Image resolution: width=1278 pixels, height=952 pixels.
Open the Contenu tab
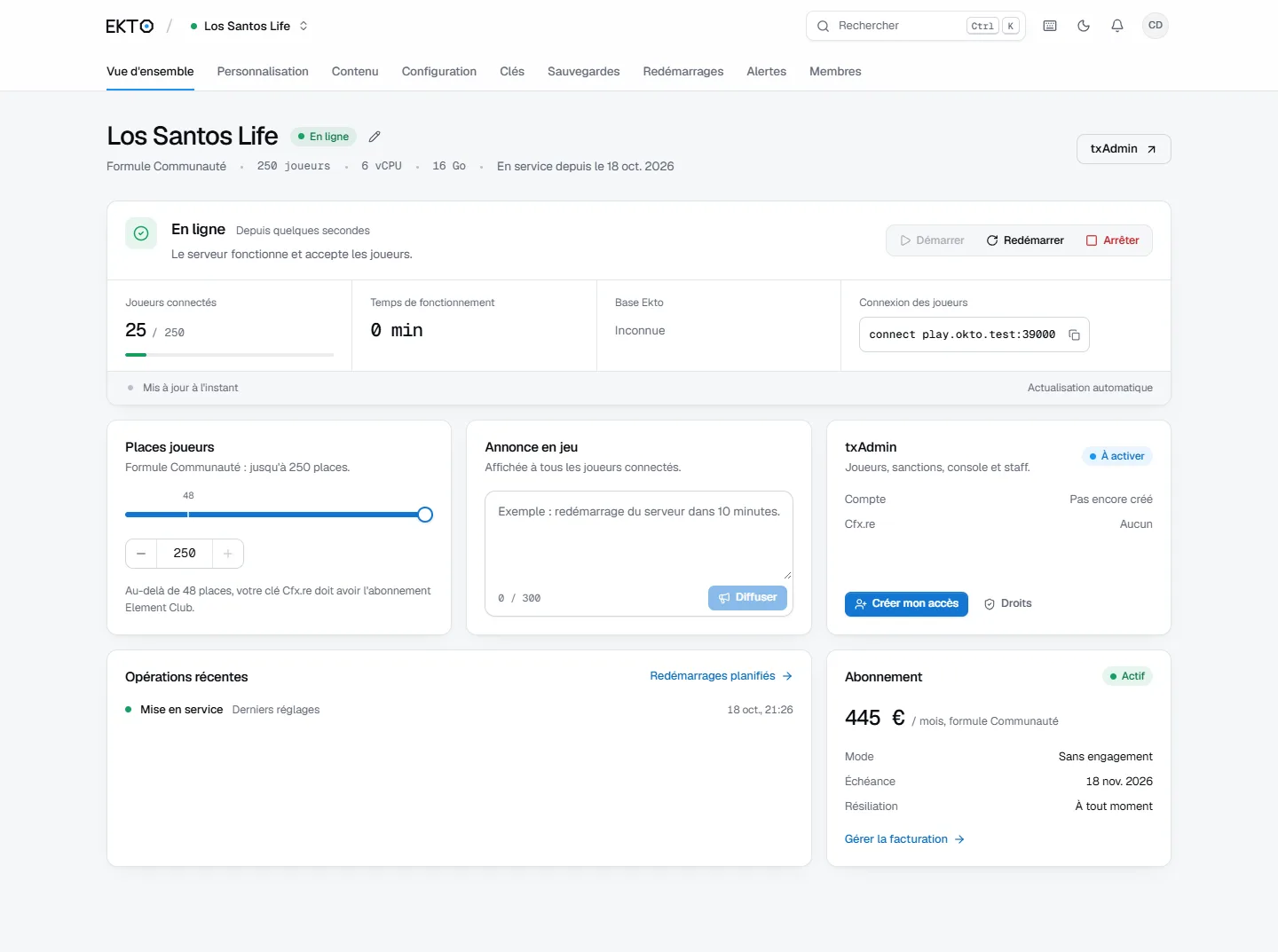[x=355, y=72]
